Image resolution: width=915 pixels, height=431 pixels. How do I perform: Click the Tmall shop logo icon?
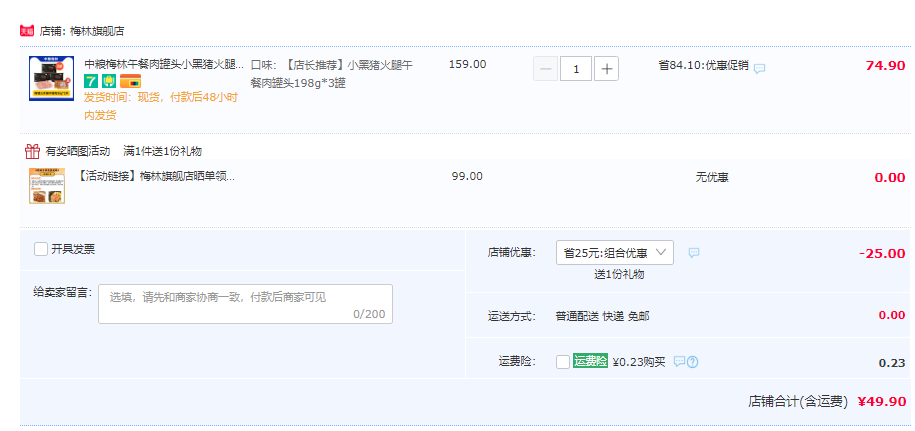26,31
